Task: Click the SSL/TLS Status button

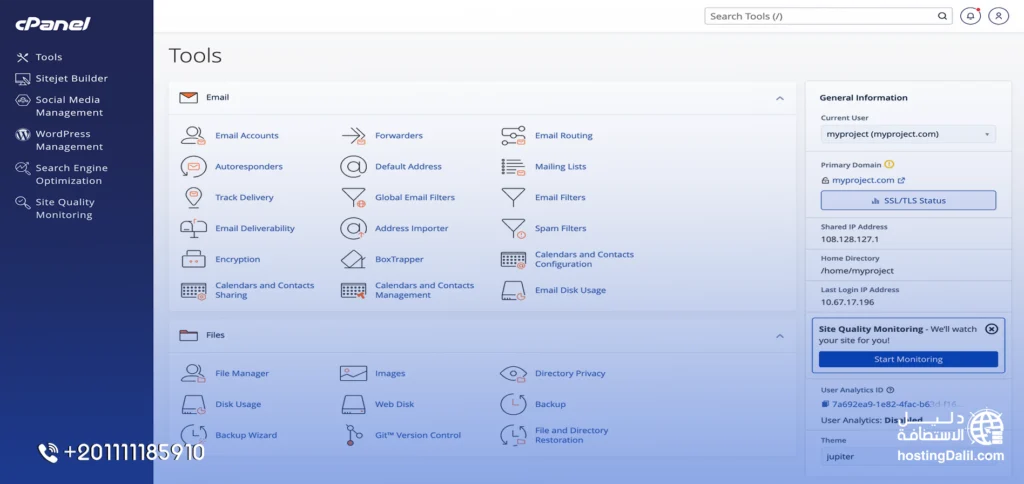Action: 908,200
